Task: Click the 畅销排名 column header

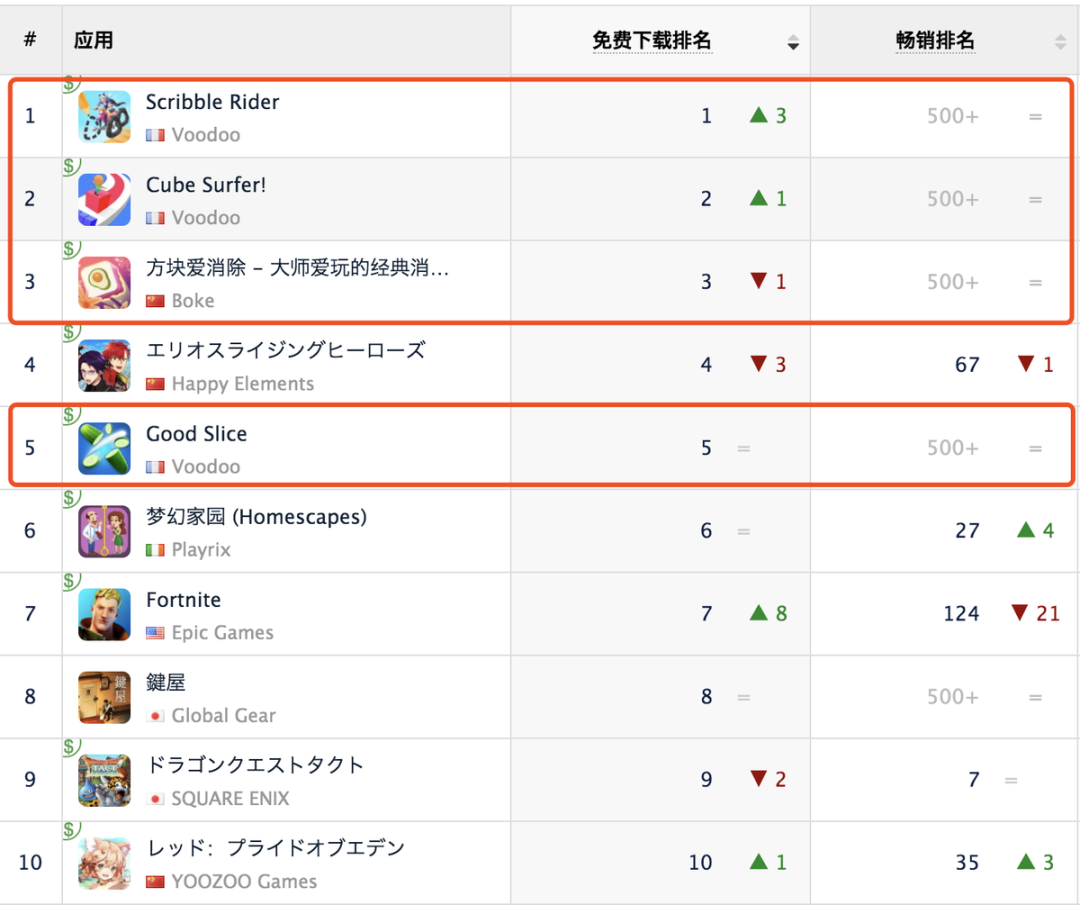Action: coord(934,40)
